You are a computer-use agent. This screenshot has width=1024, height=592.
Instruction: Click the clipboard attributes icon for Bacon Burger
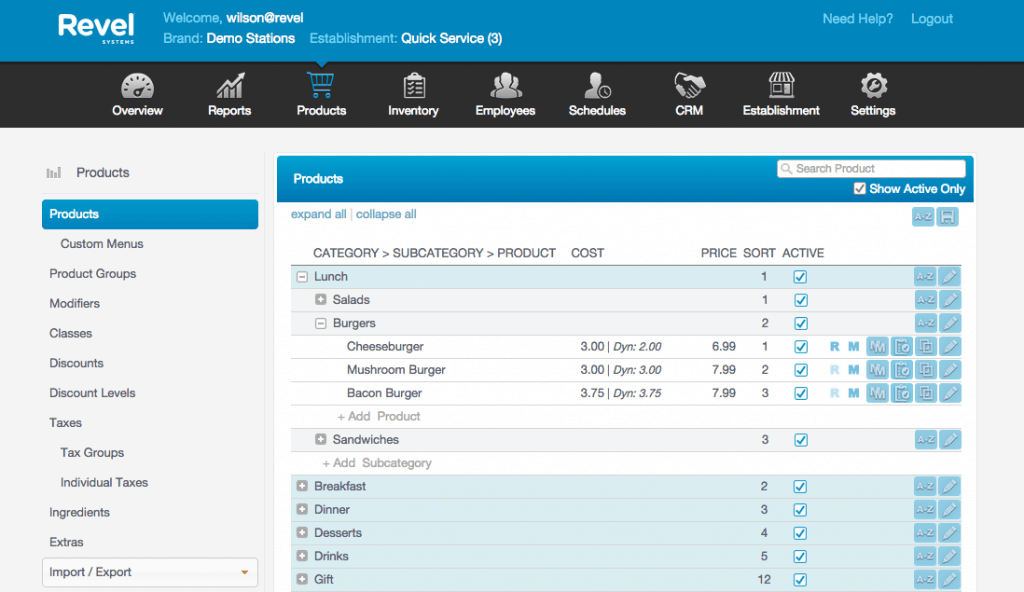click(x=901, y=393)
